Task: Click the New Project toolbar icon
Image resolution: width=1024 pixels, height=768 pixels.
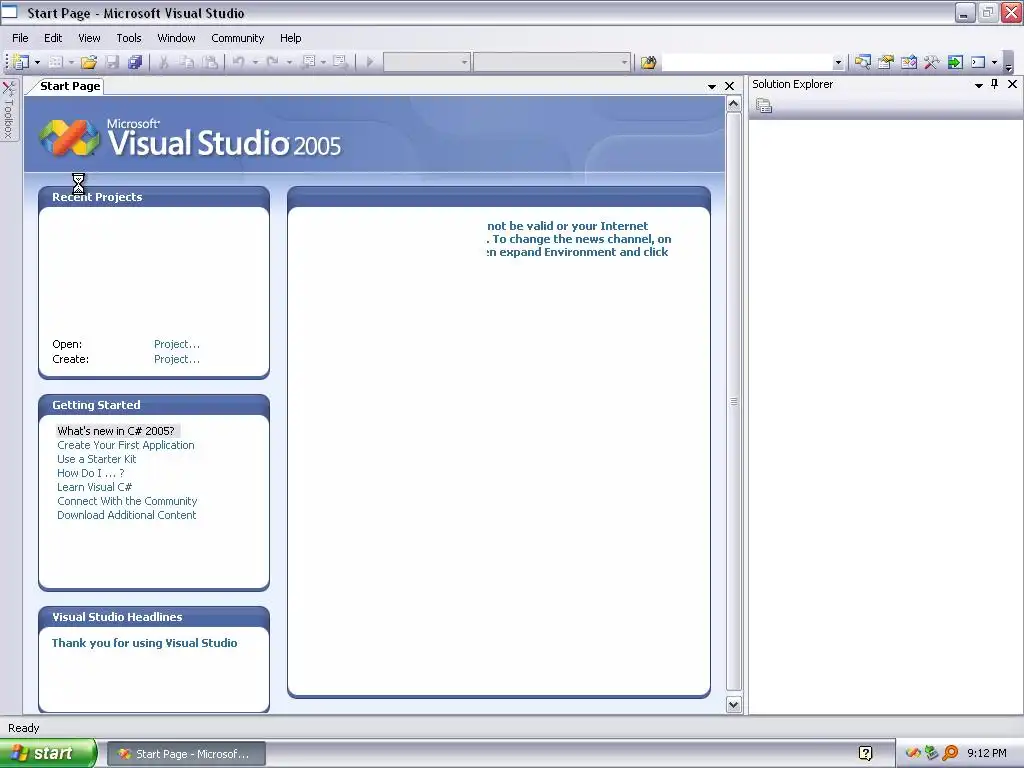Action: (x=21, y=62)
